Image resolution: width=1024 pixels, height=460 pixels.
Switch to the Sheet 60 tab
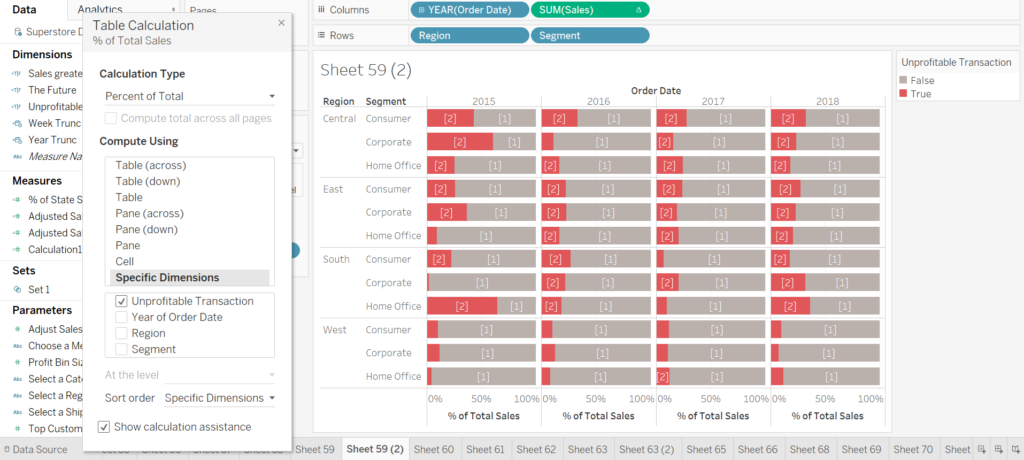pos(433,450)
